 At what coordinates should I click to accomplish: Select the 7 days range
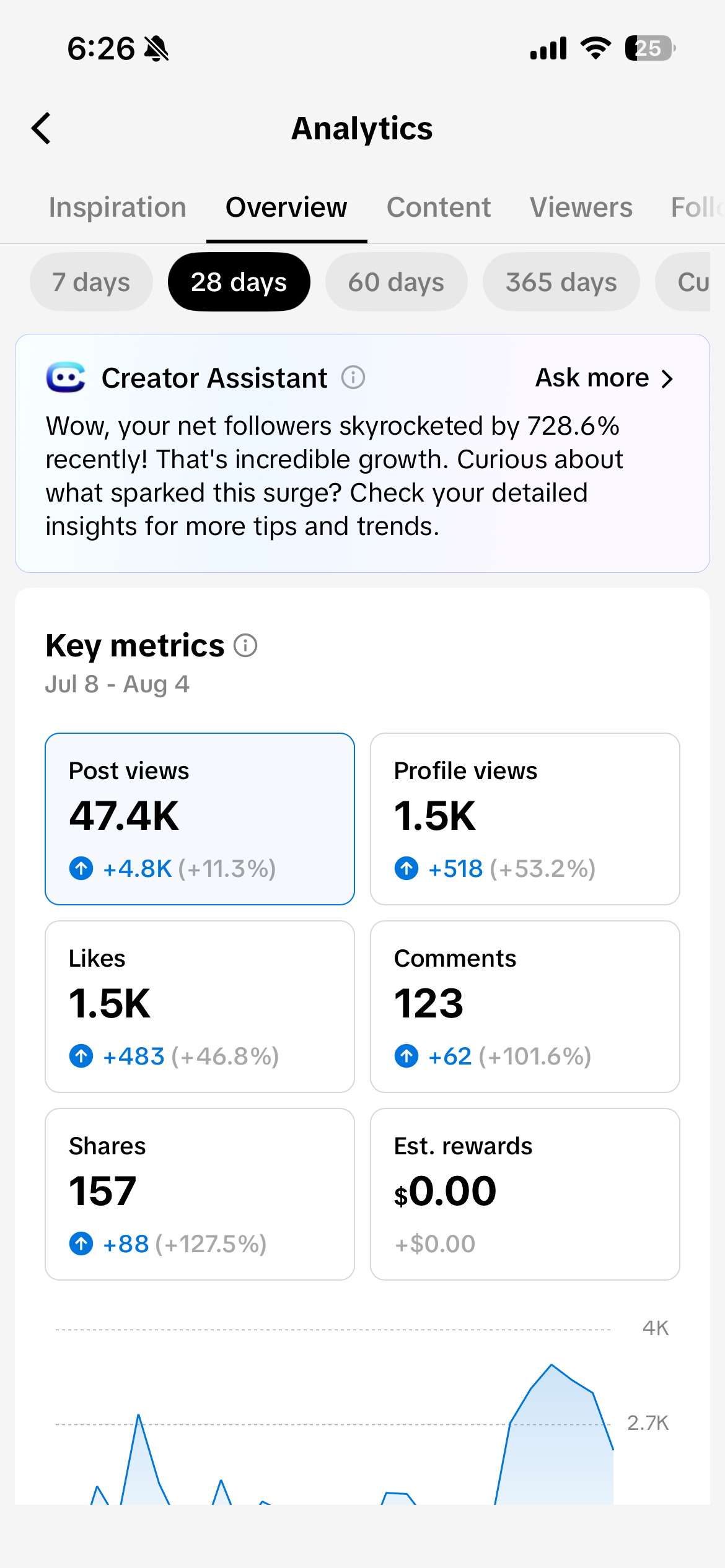click(x=91, y=282)
